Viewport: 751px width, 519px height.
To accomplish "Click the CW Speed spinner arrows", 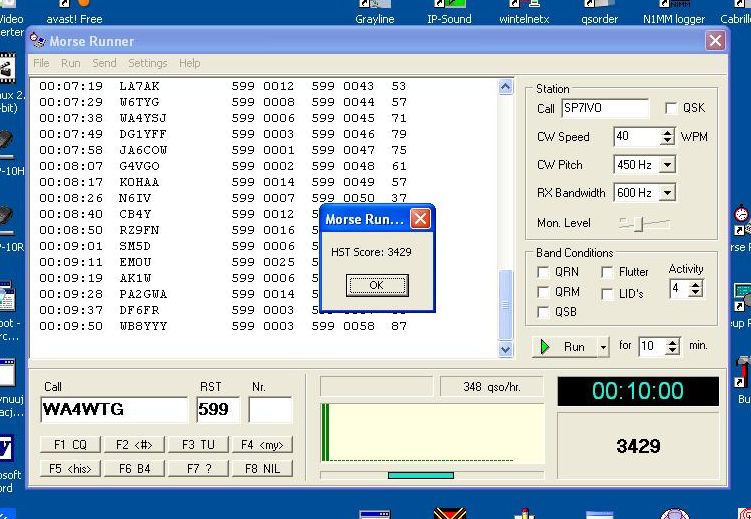I will coord(667,137).
